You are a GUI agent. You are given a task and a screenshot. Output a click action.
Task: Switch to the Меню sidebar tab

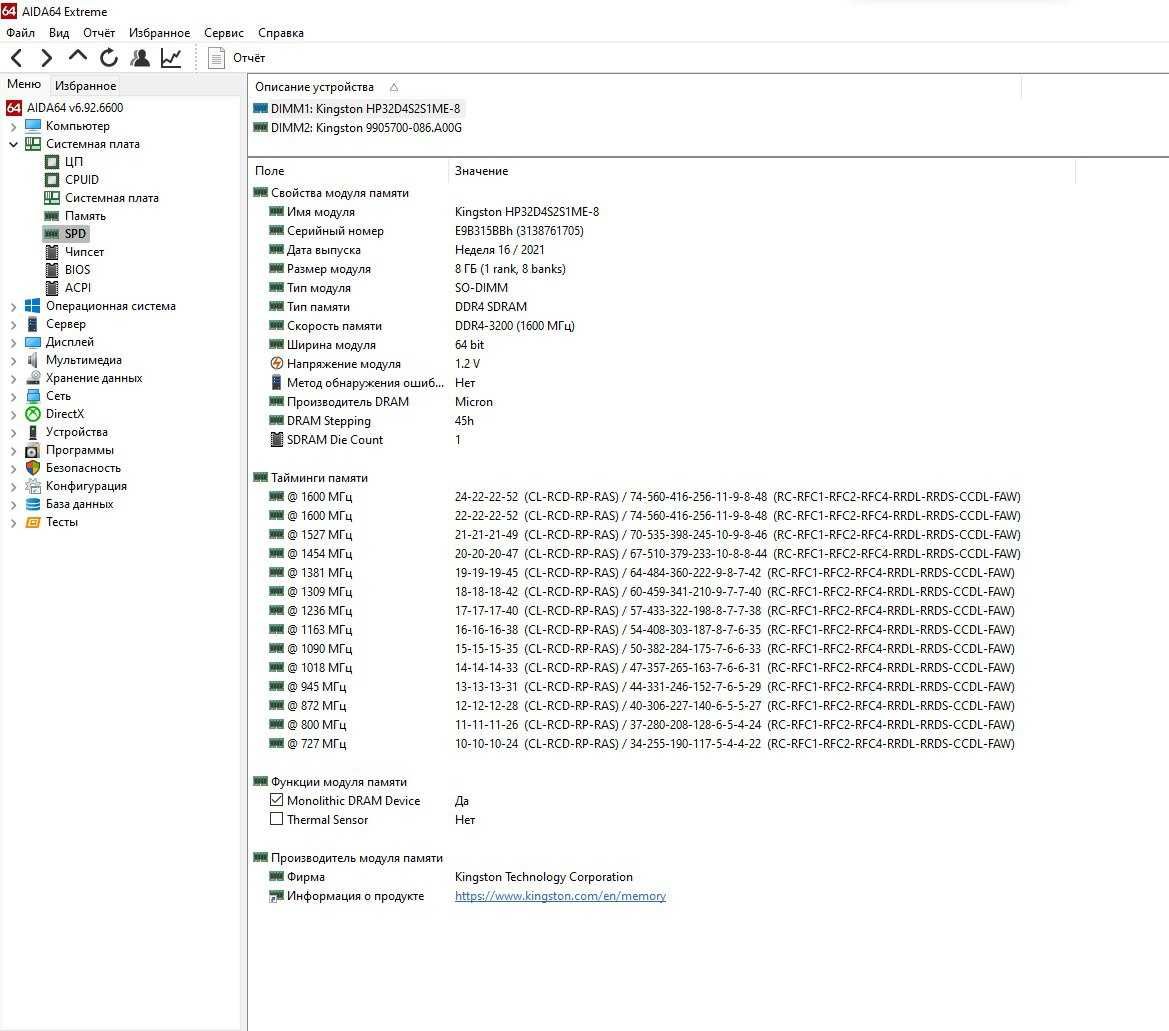[24, 84]
